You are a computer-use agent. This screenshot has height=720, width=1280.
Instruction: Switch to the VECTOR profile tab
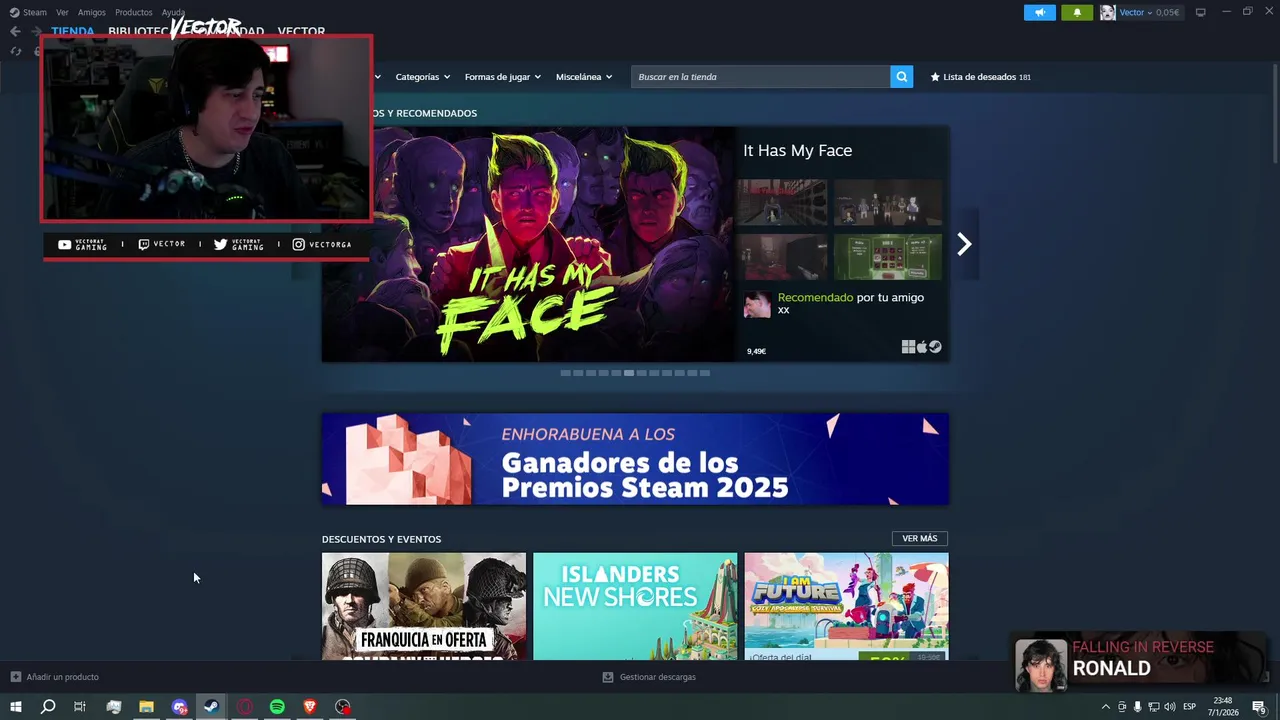(301, 31)
